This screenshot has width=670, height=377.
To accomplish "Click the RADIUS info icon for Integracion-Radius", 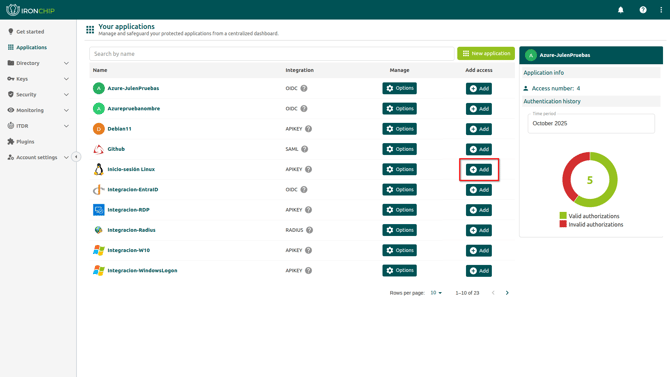I will (309, 230).
